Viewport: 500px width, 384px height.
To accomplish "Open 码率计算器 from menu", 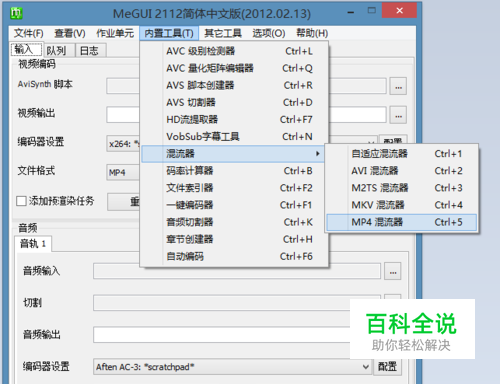I will point(234,171).
